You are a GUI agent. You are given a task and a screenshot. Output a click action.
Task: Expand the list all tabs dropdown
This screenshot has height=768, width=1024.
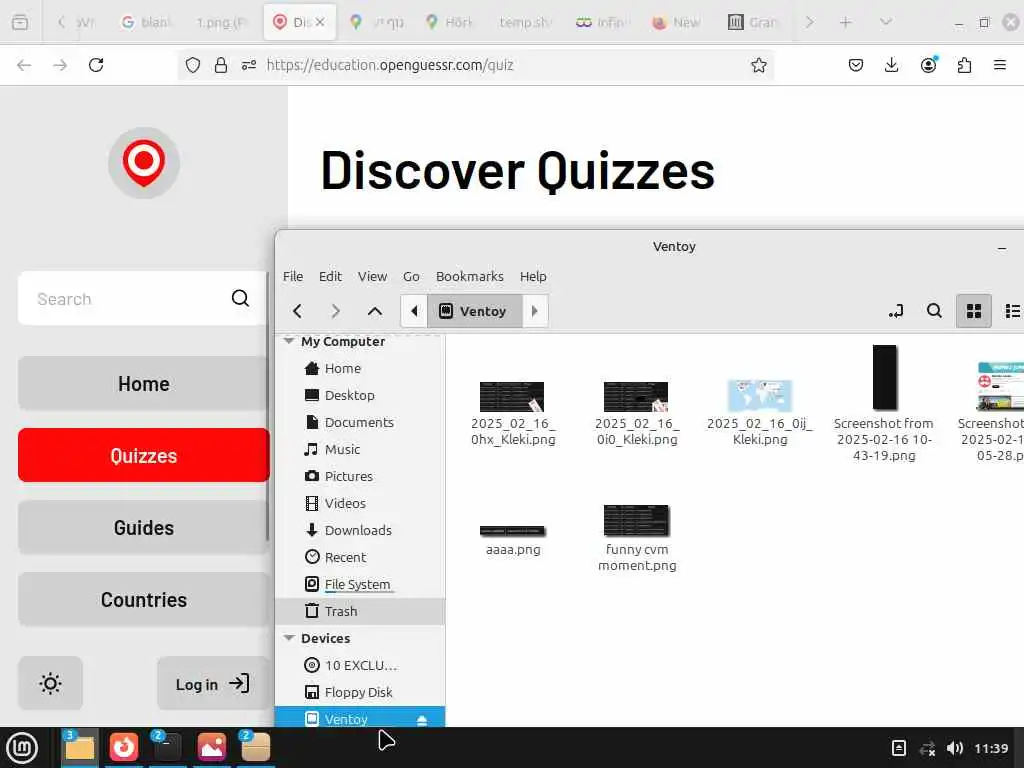pos(886,22)
